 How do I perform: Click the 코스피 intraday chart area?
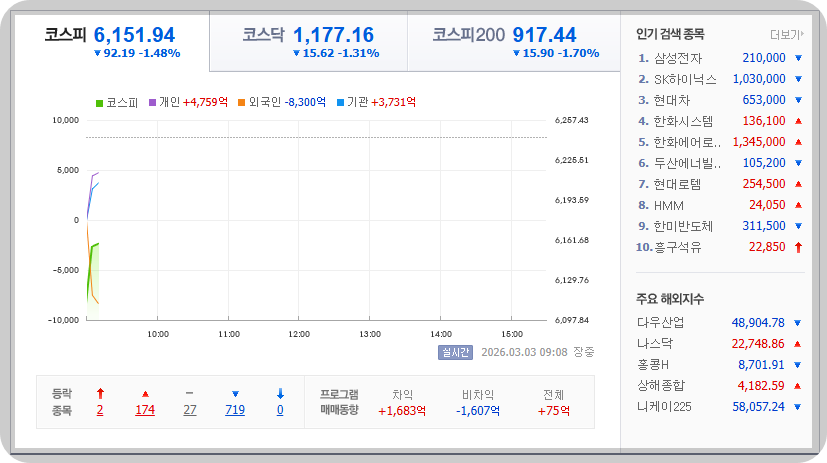click(316, 220)
